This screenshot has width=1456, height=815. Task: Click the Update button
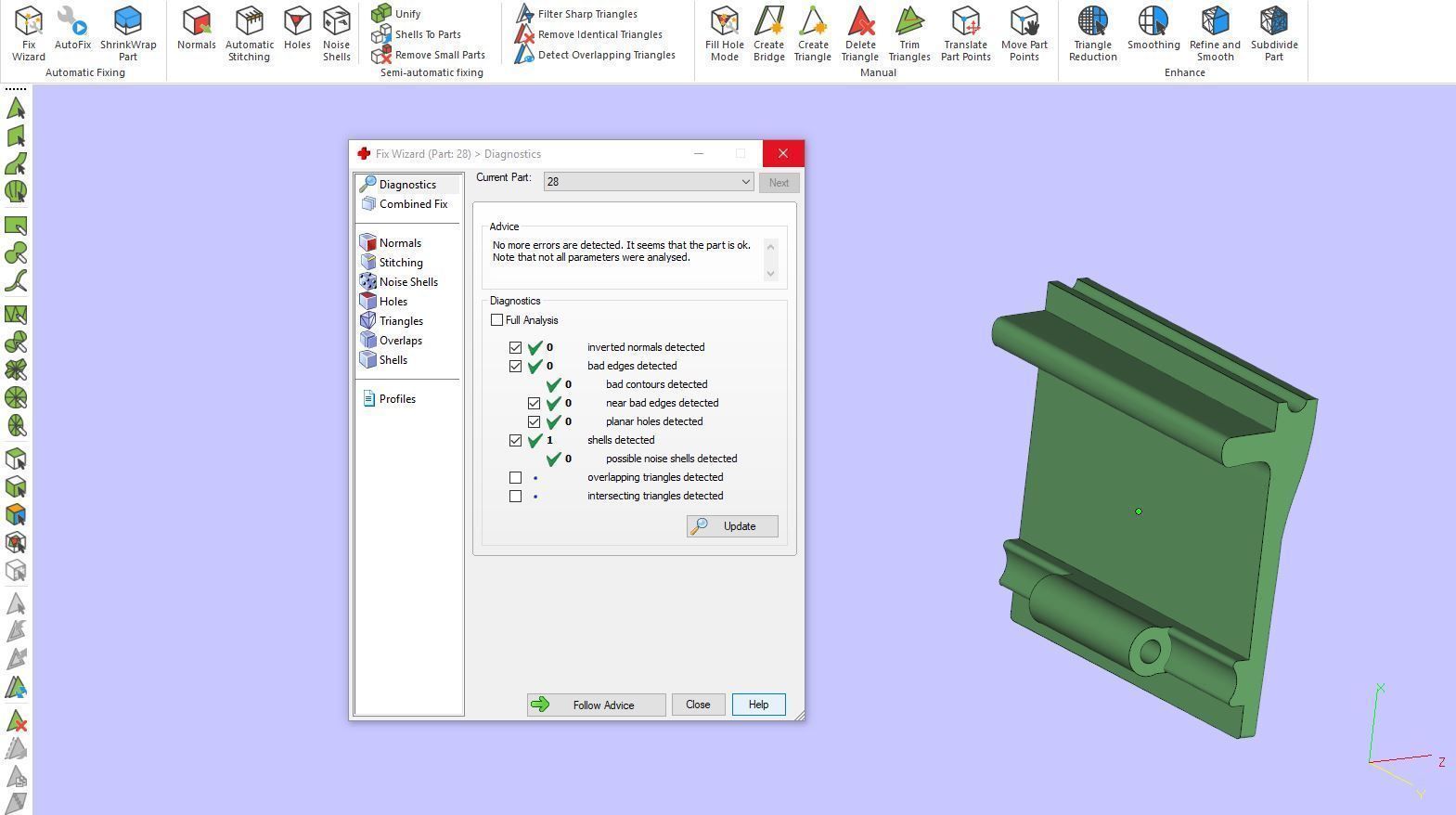732,526
